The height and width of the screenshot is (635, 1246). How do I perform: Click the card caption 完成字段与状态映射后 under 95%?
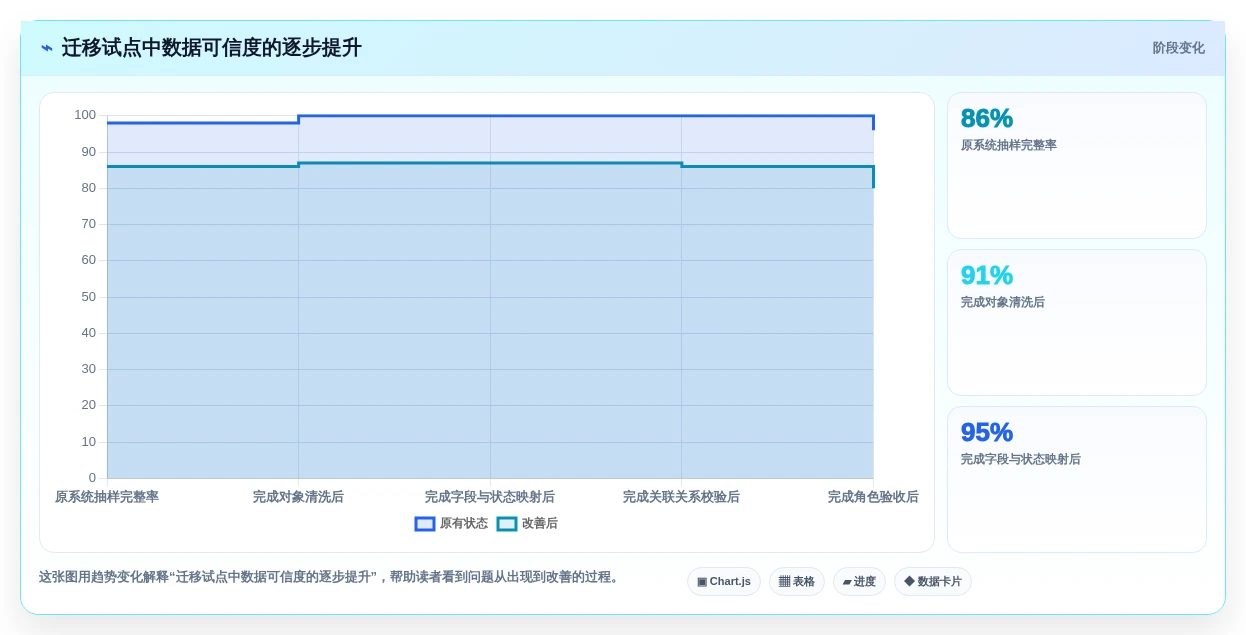pos(1021,460)
